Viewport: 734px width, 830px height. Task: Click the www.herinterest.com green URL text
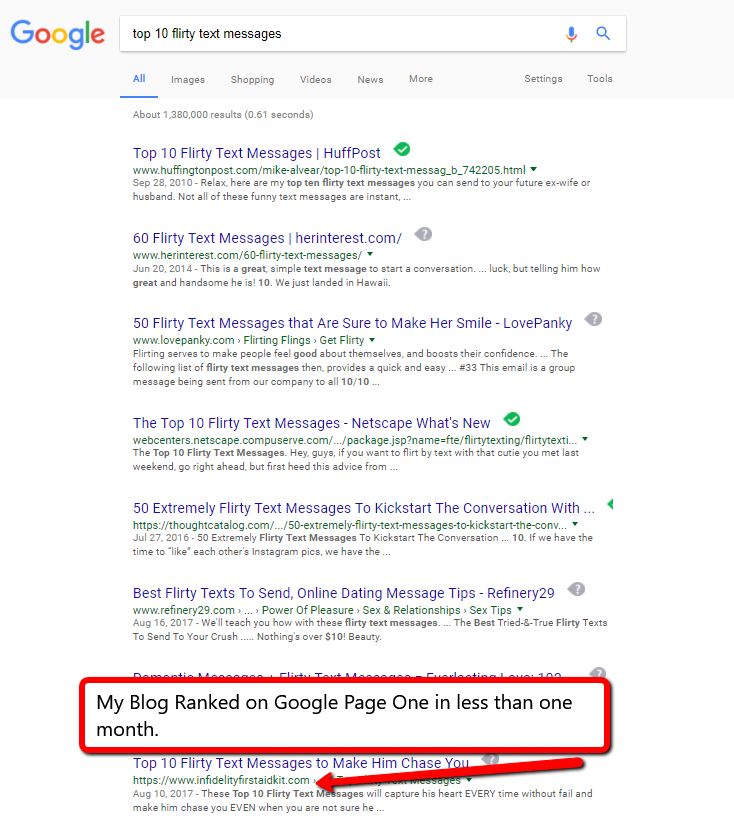pos(247,255)
